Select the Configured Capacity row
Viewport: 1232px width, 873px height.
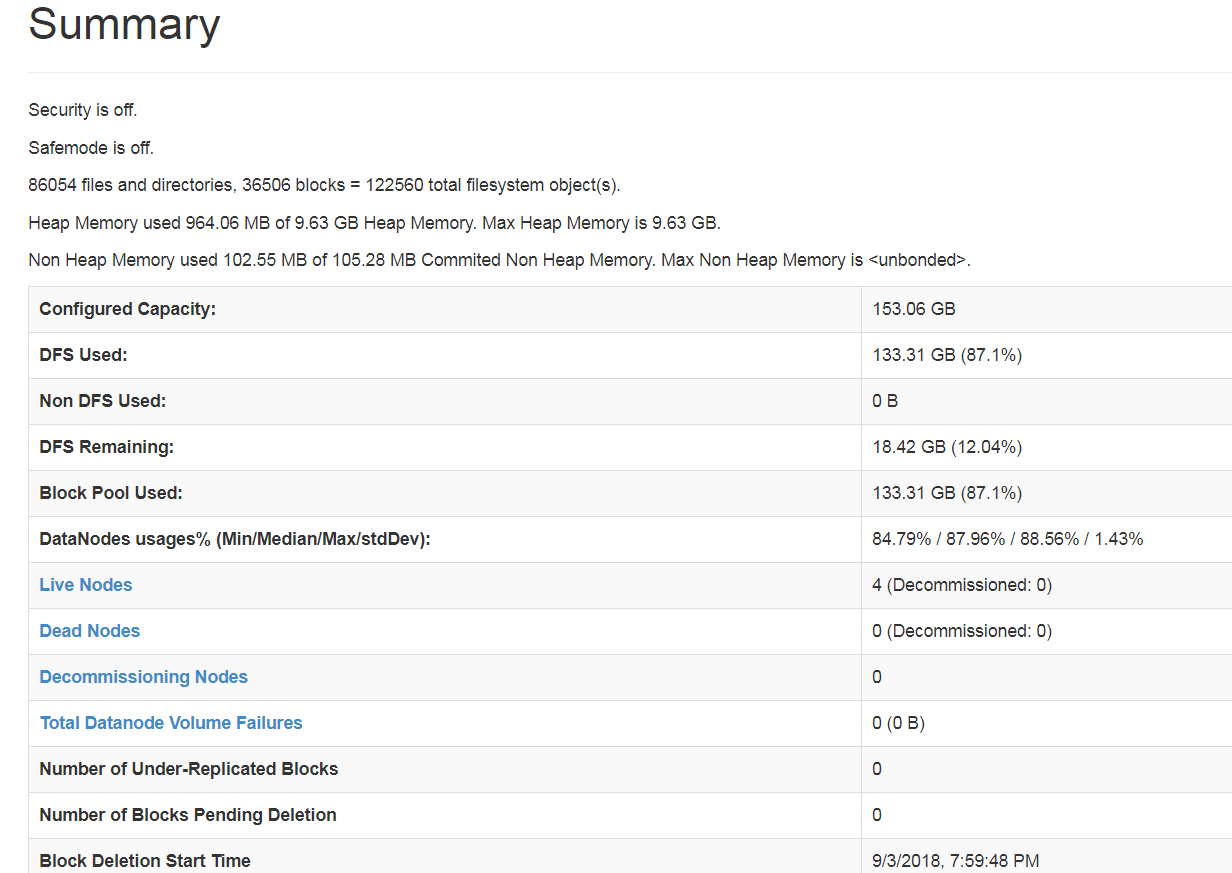pyautogui.click(x=127, y=309)
